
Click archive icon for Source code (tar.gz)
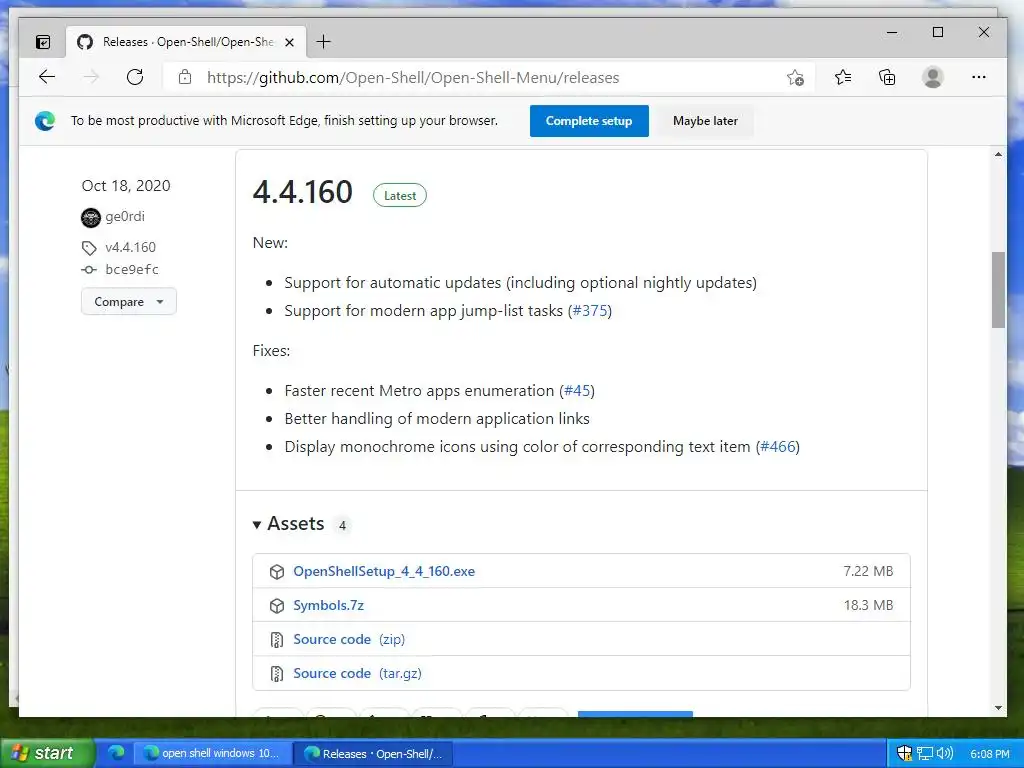coord(277,673)
